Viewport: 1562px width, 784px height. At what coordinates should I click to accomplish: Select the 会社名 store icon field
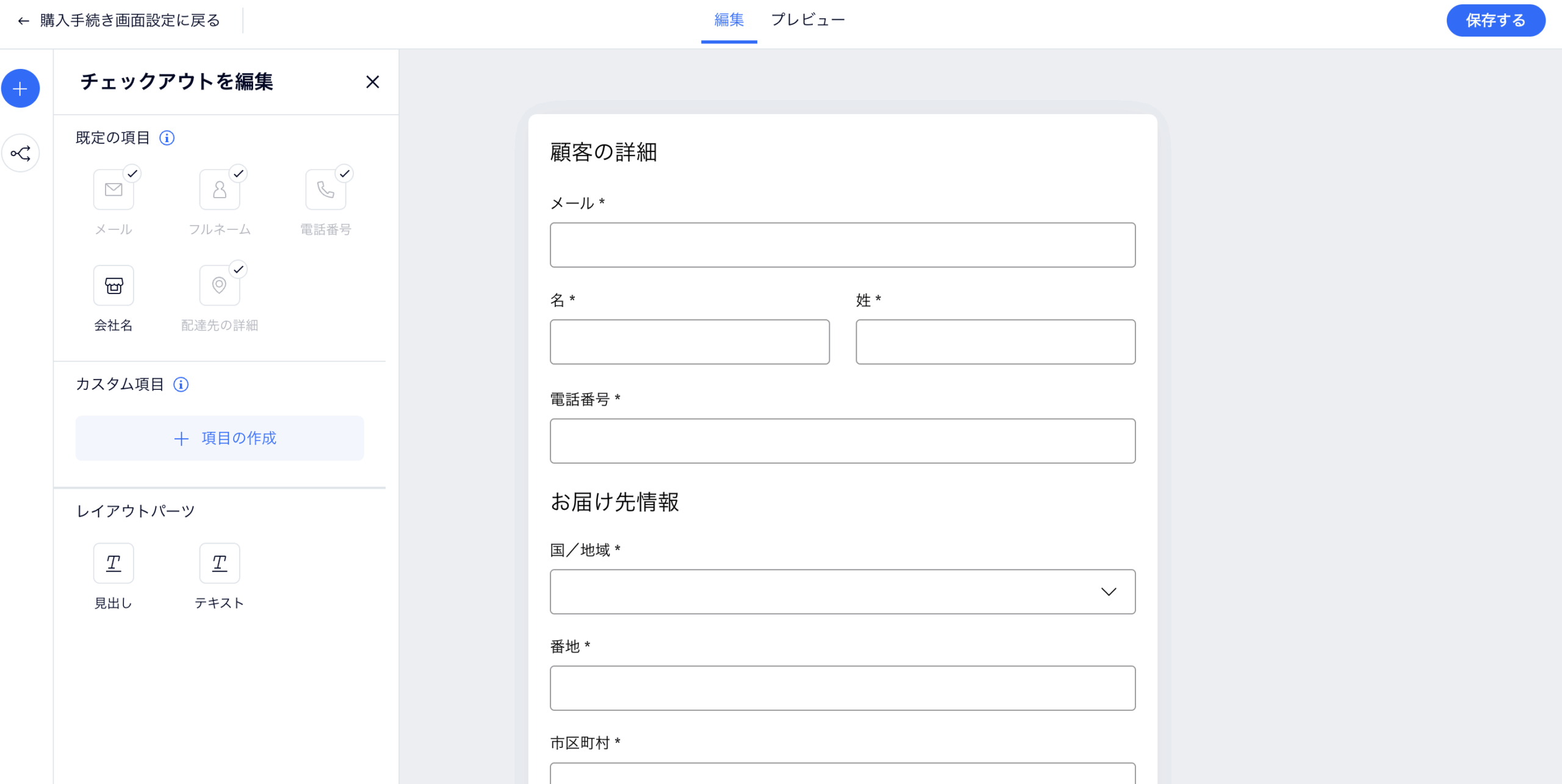pyautogui.click(x=113, y=286)
